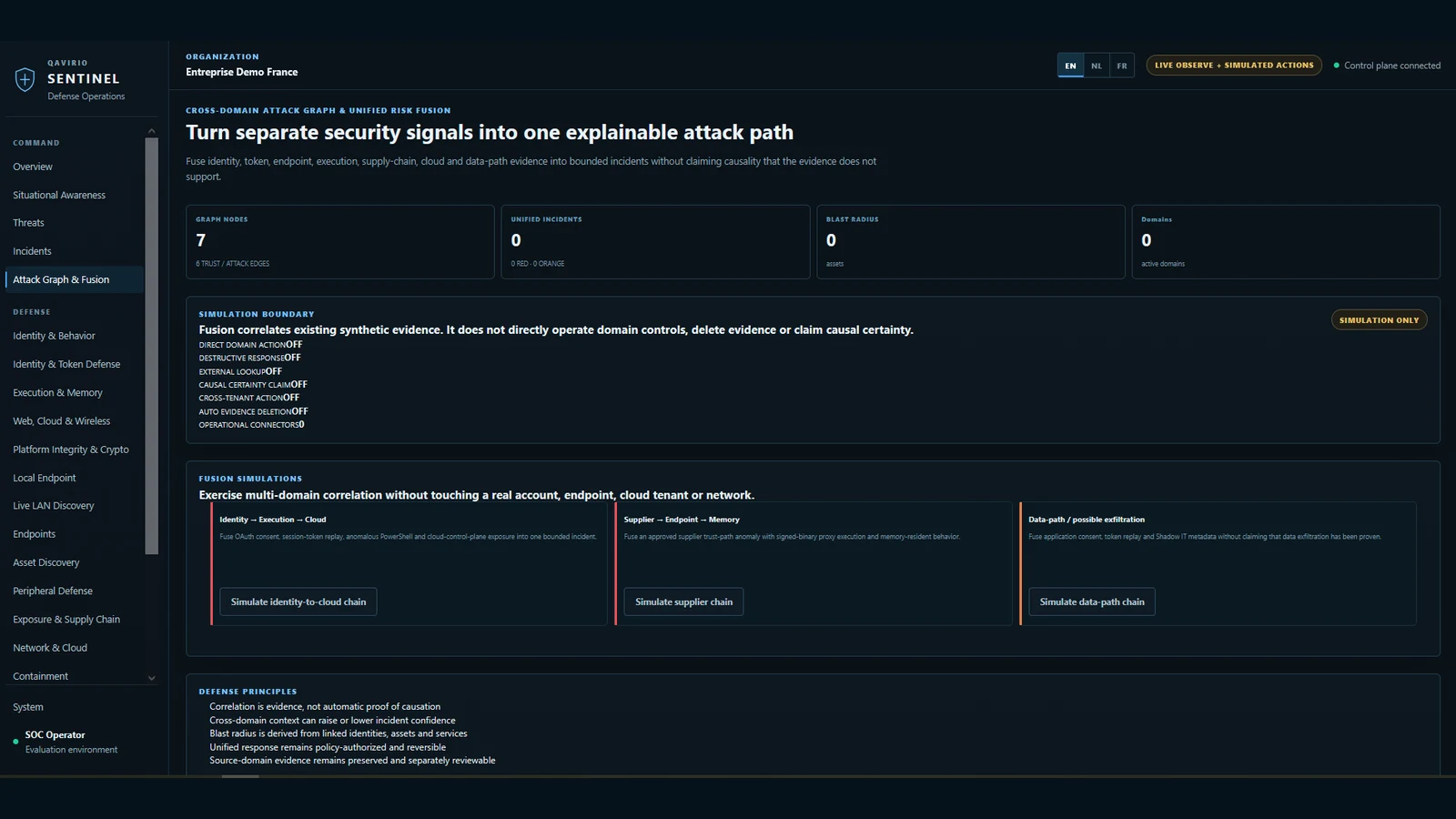
Task: Click Simulate supplier chain button
Action: 683,602
